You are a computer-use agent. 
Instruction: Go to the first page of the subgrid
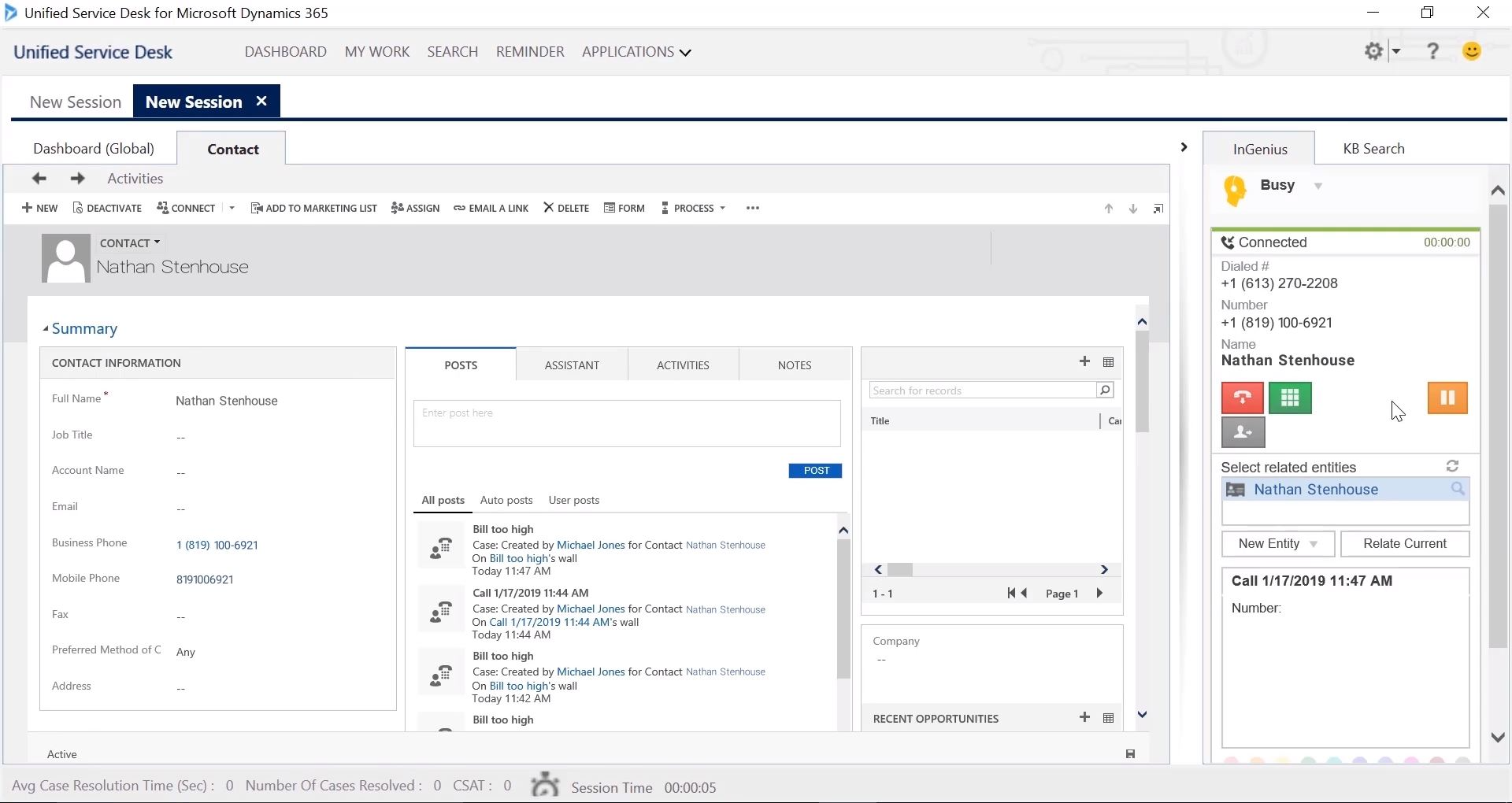pyautogui.click(x=1011, y=593)
